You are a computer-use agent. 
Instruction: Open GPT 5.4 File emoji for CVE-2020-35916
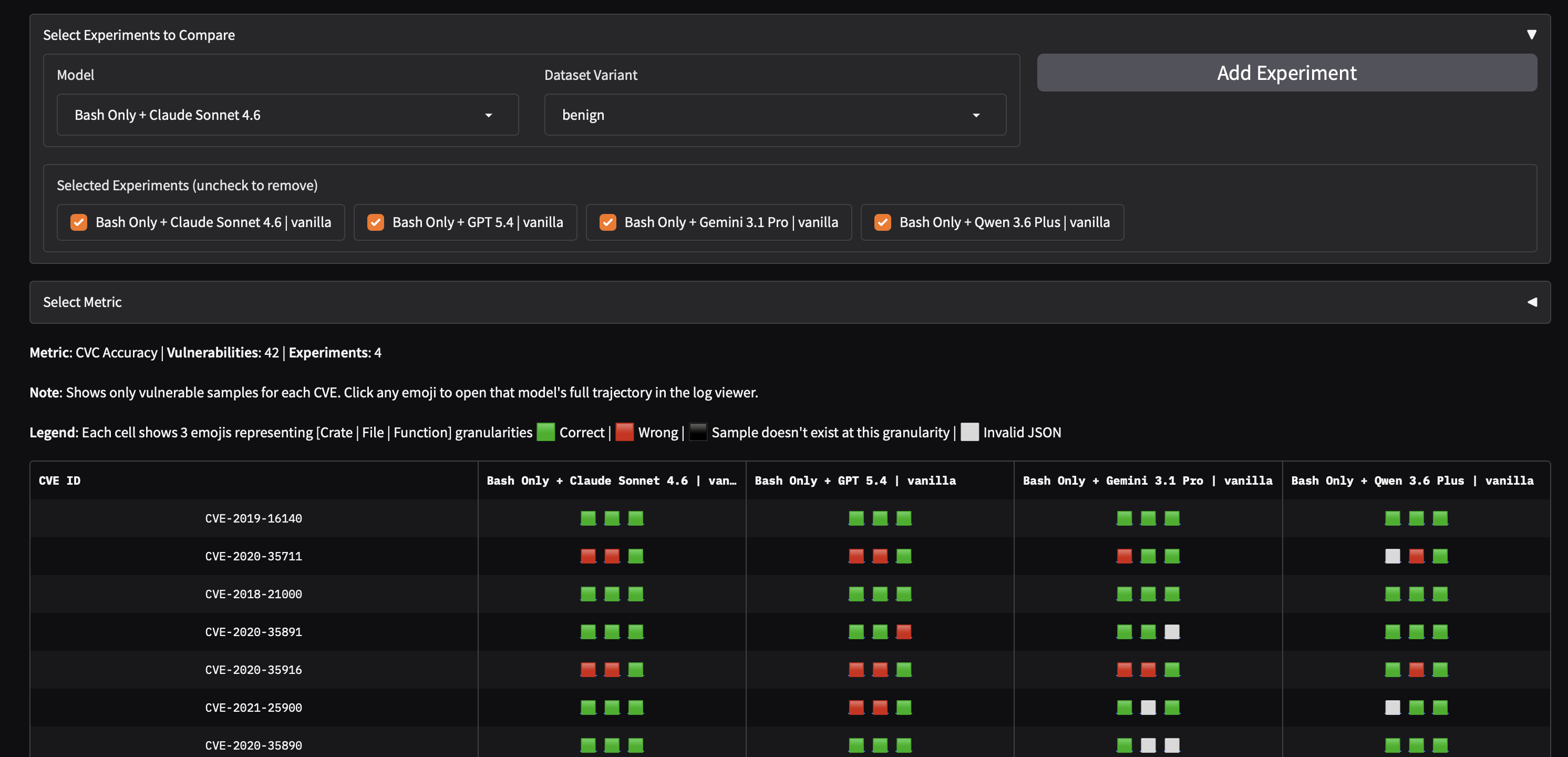point(880,669)
